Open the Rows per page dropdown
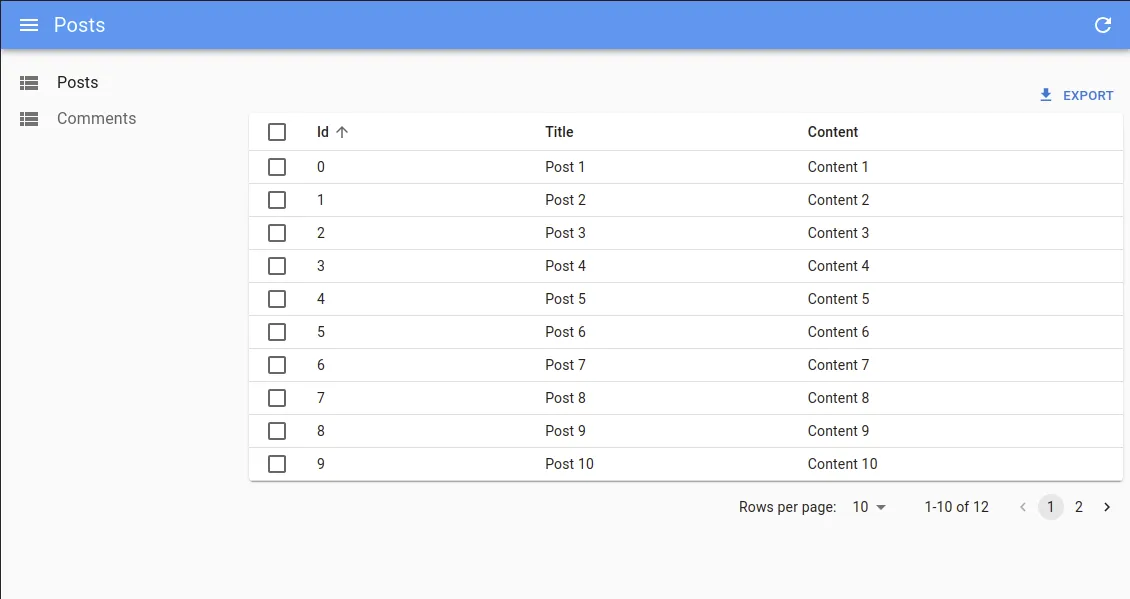 pyautogui.click(x=868, y=507)
